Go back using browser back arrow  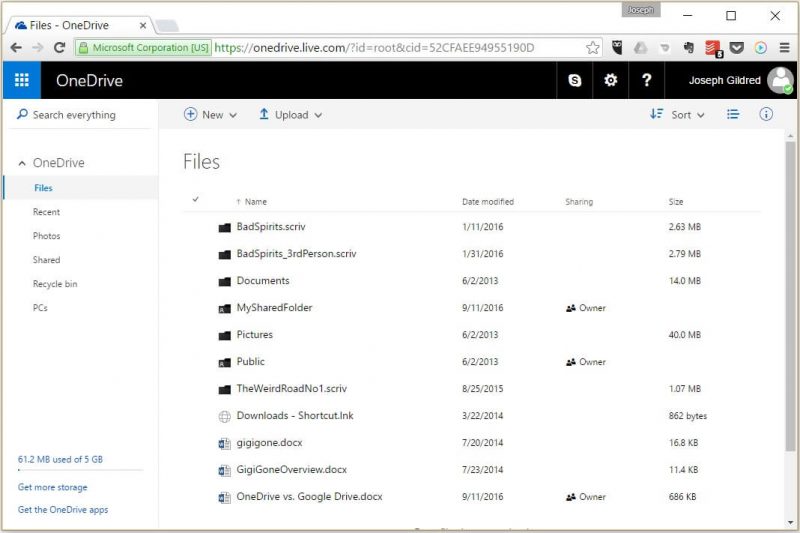16,47
